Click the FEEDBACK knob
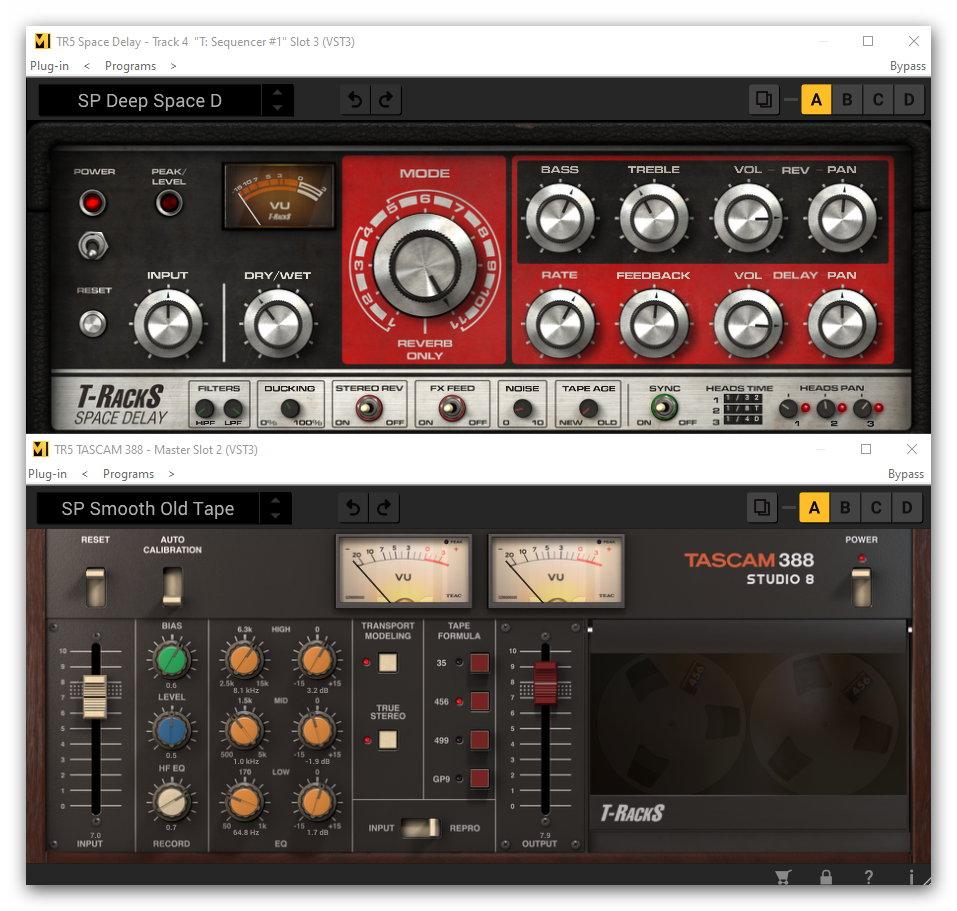This screenshot has height=911, width=957. click(654, 323)
